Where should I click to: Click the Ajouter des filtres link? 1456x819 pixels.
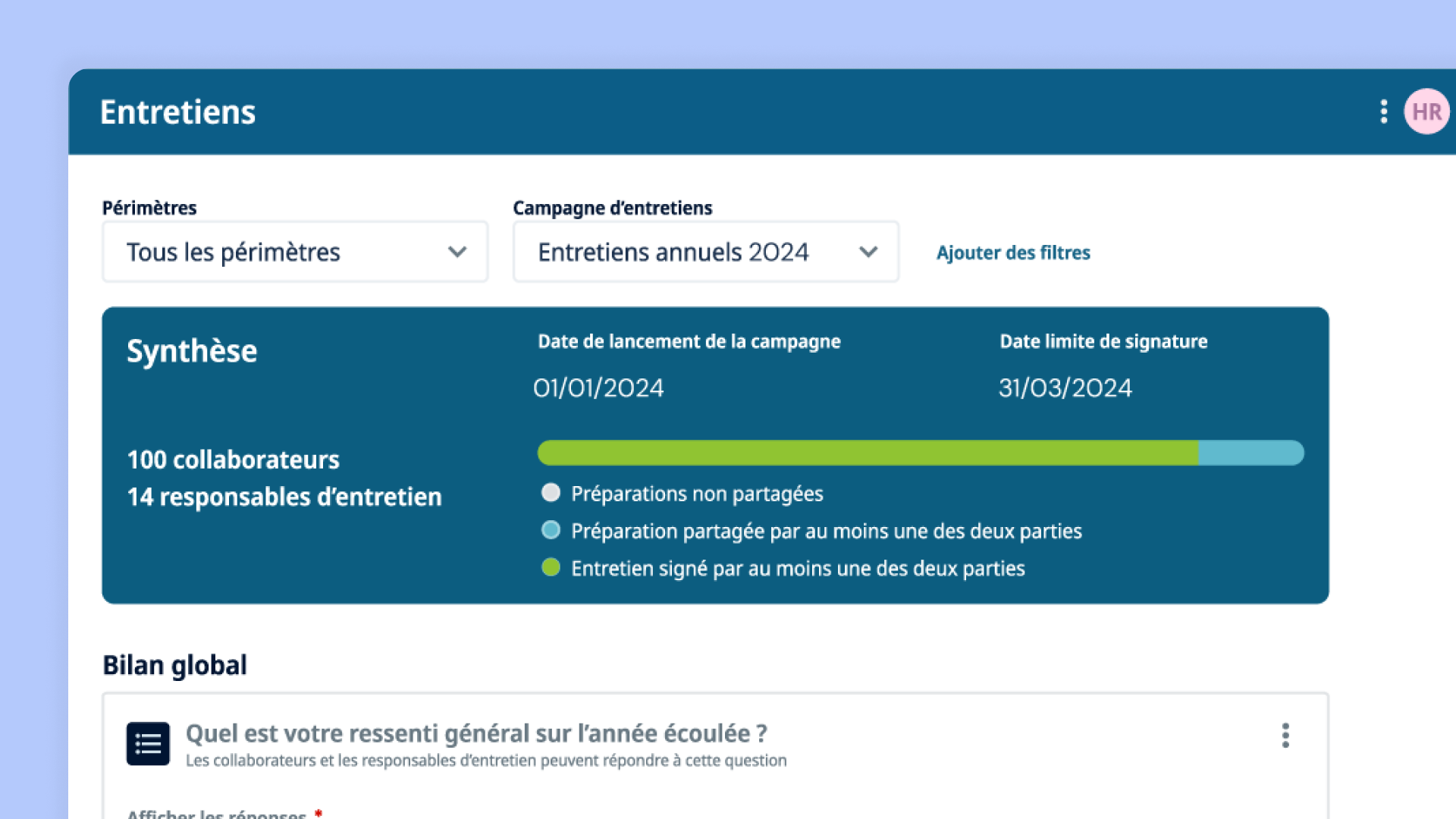(1012, 253)
